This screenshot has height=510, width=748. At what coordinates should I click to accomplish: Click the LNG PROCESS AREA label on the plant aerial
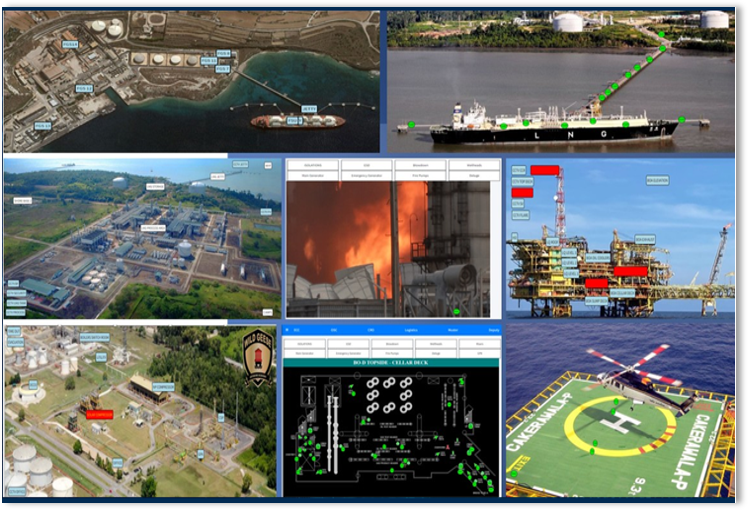click(x=153, y=229)
